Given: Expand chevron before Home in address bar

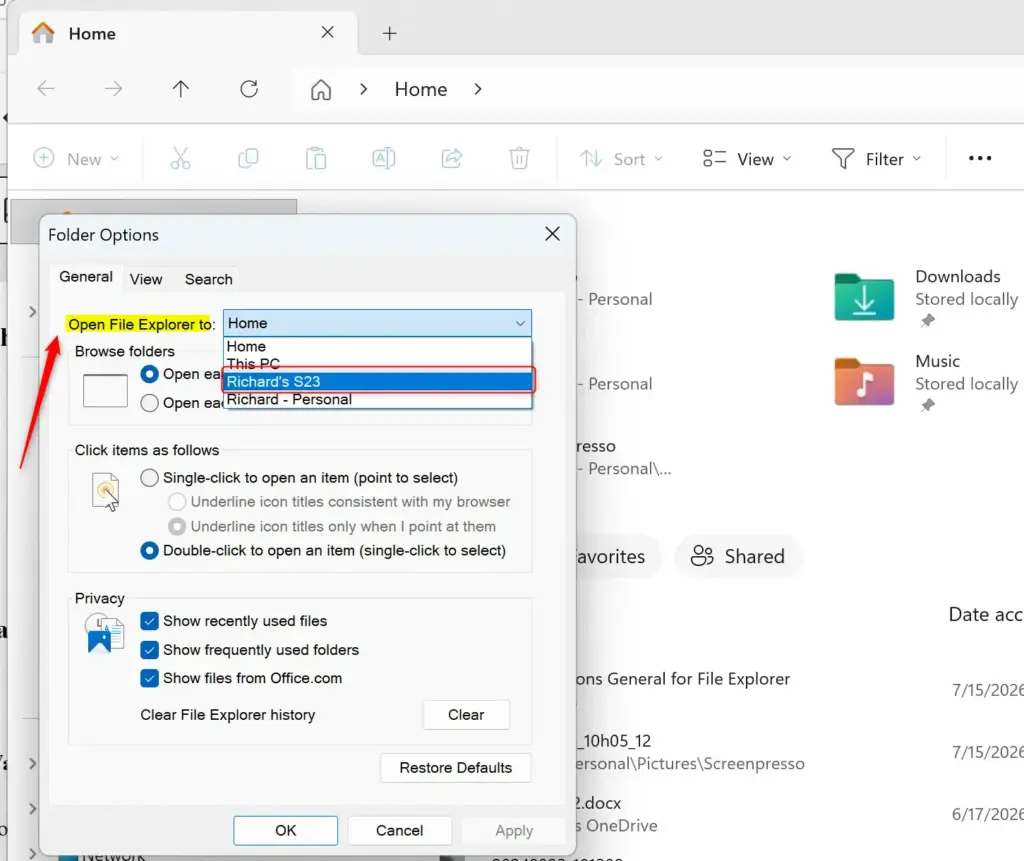Looking at the screenshot, I should pos(364,89).
